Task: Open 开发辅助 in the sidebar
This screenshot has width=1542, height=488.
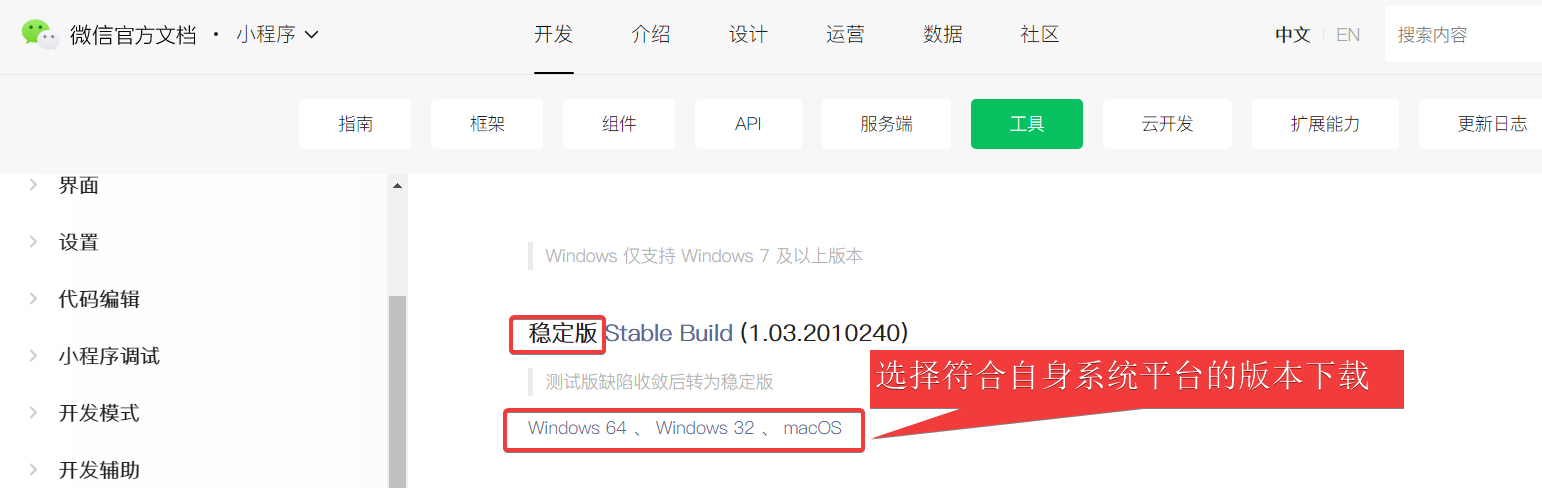Action: point(98,470)
